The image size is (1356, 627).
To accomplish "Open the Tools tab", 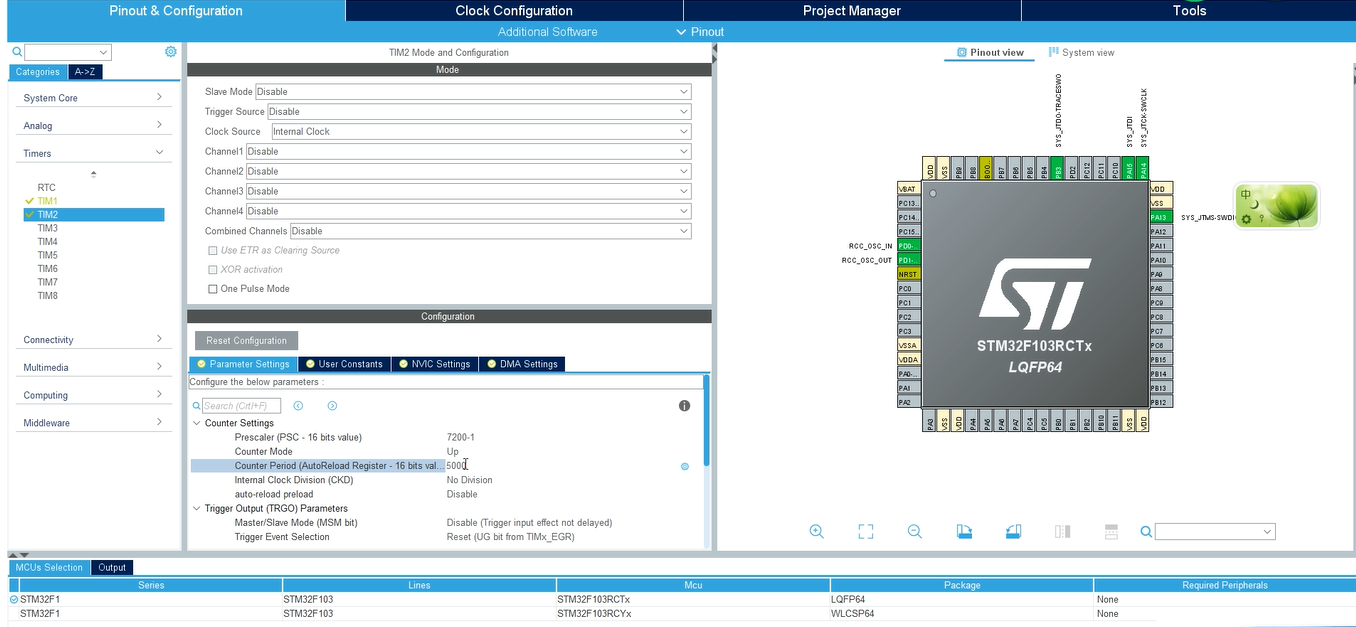I will (x=1189, y=11).
